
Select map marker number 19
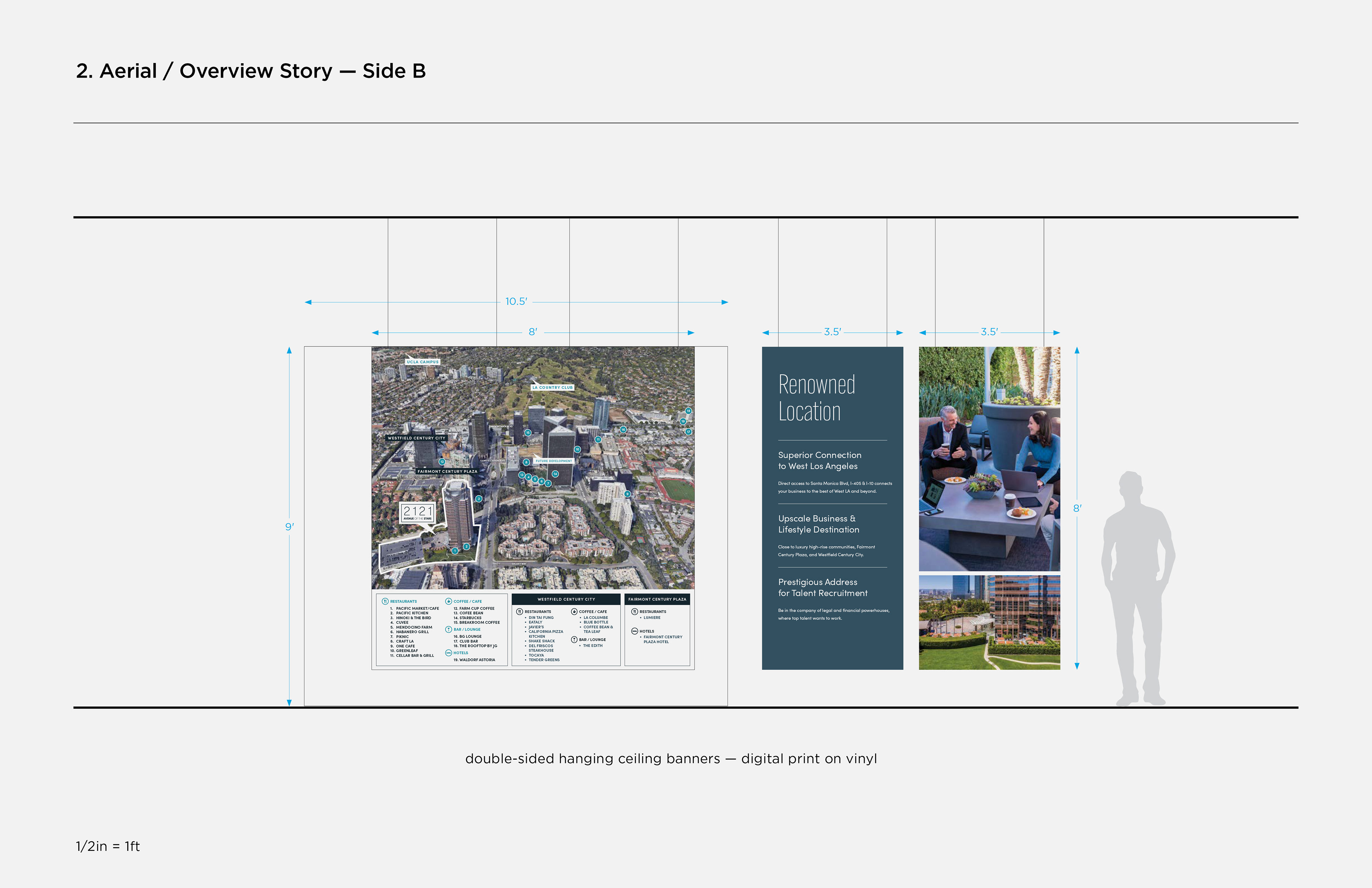tap(683, 422)
